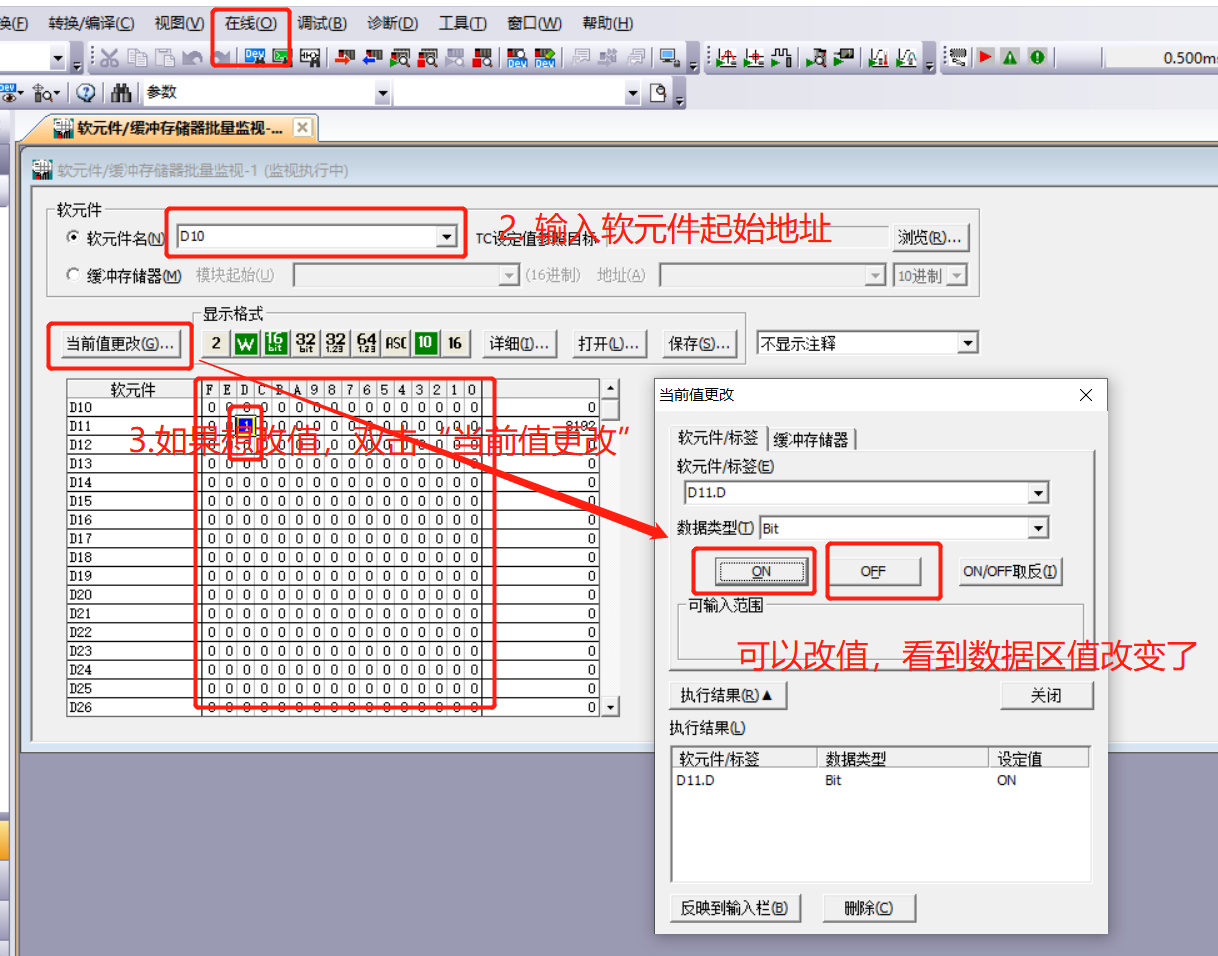Select the 32-bit integer display format icon
The width and height of the screenshot is (1218, 956).
(x=306, y=344)
